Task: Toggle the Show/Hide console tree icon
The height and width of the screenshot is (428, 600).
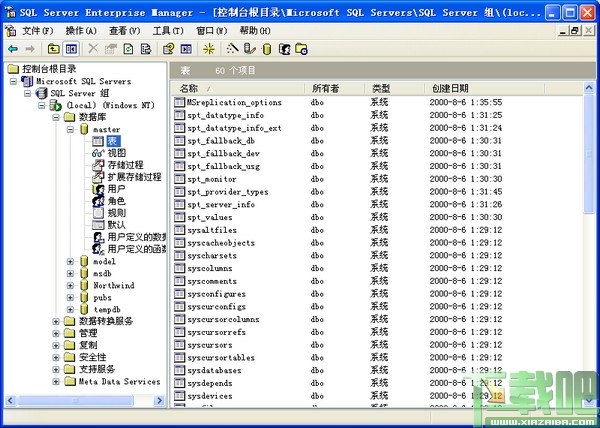Action: [x=71, y=49]
